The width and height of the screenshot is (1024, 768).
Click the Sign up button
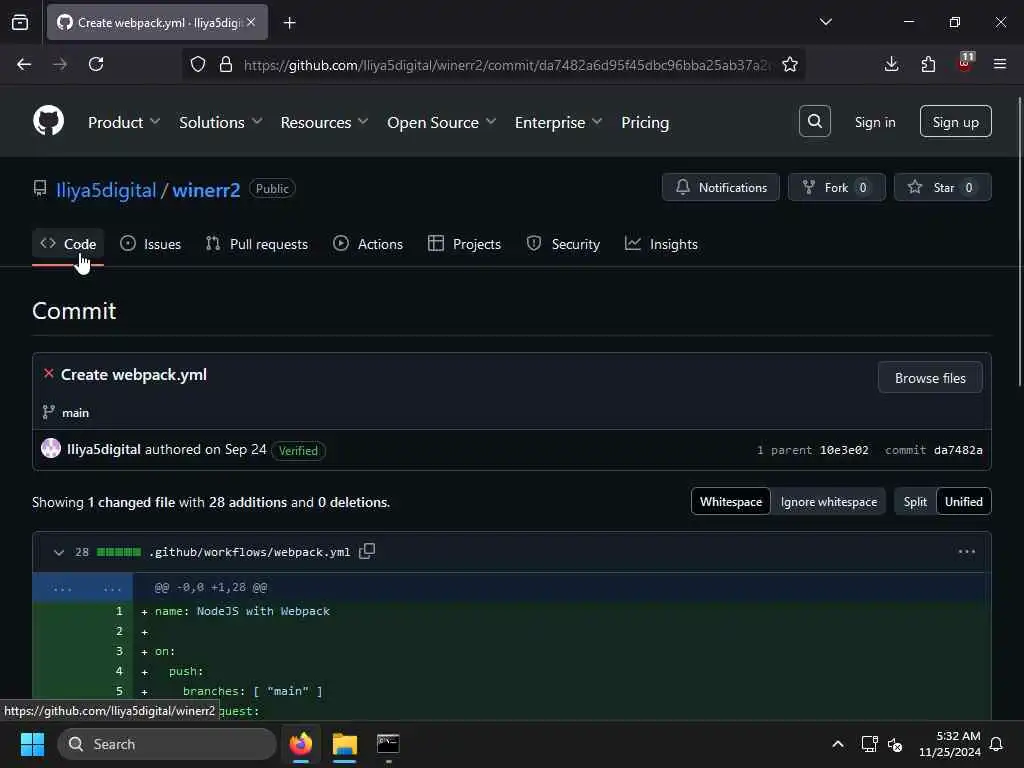[x=955, y=121]
